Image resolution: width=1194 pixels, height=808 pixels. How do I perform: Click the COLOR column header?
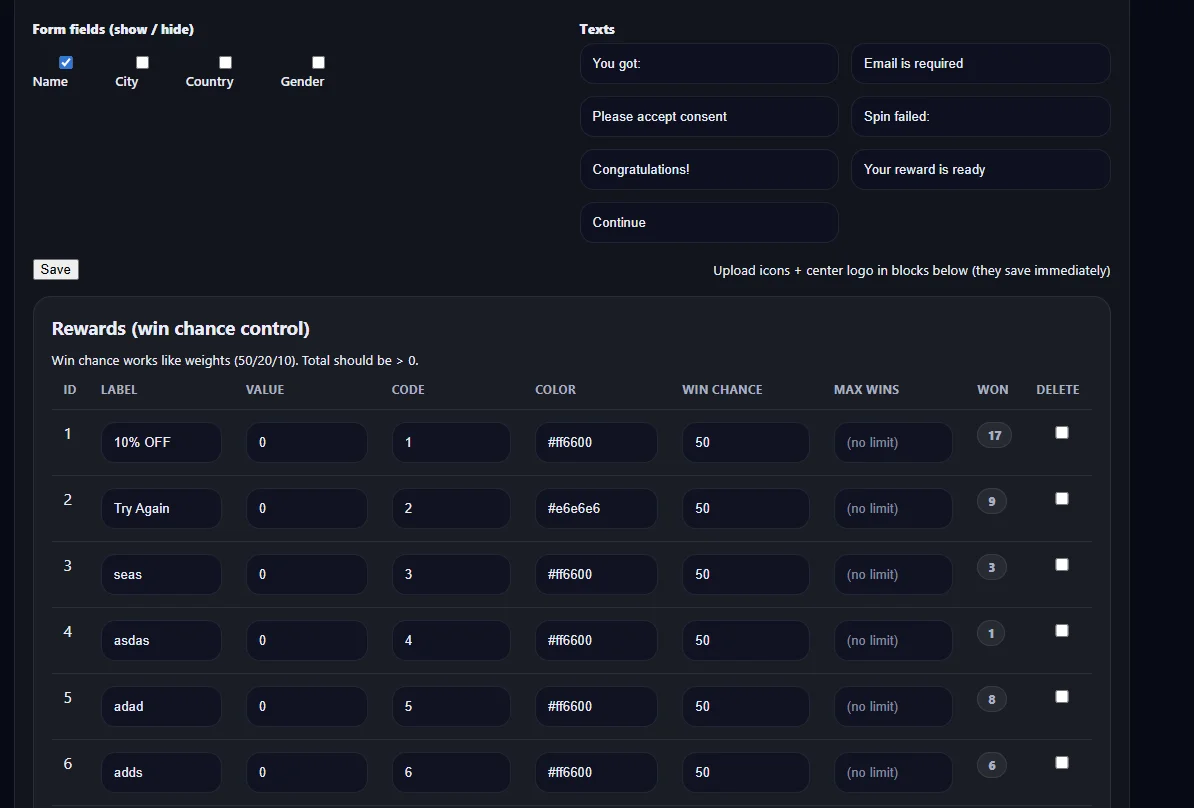tap(555, 389)
